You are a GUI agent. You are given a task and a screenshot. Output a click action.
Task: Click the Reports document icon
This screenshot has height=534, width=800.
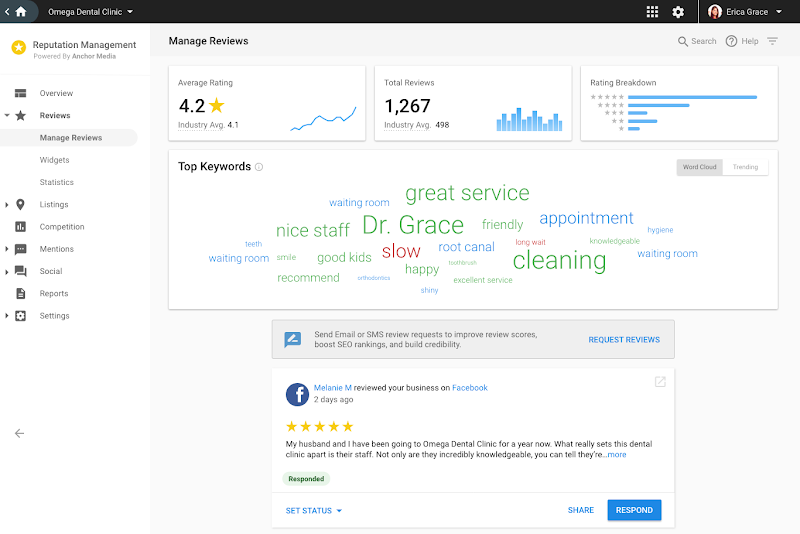pyautogui.click(x=20, y=293)
